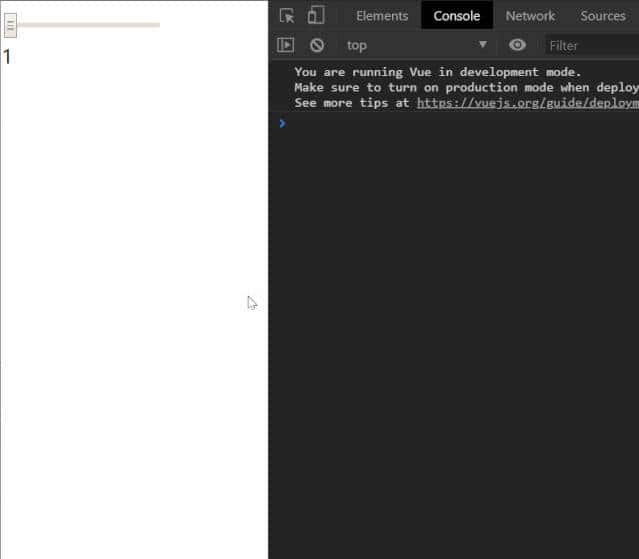Activate the inspect element picker icon
The width and height of the screenshot is (639, 559).
tap(287, 15)
